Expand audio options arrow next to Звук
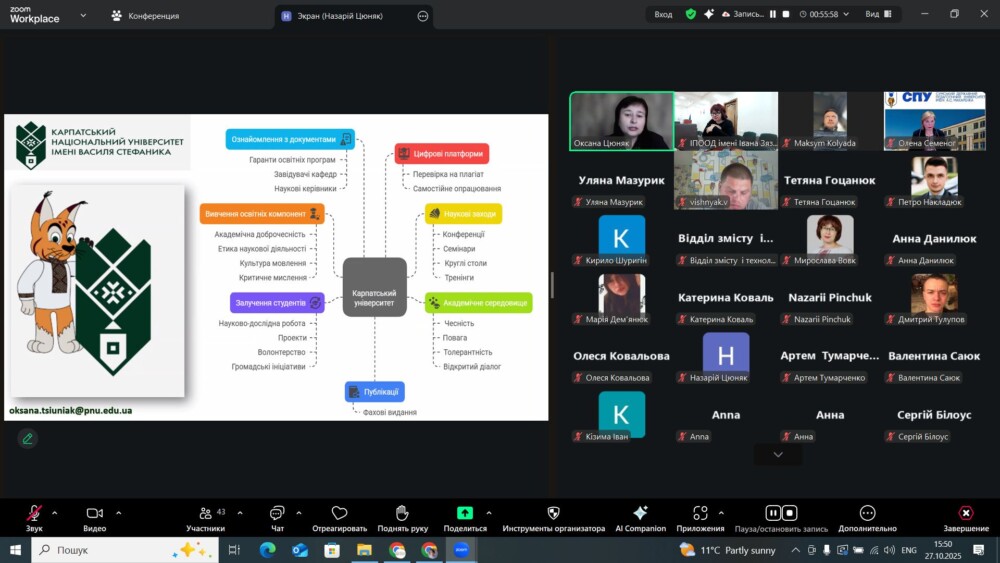1000x563 pixels. pos(55,512)
